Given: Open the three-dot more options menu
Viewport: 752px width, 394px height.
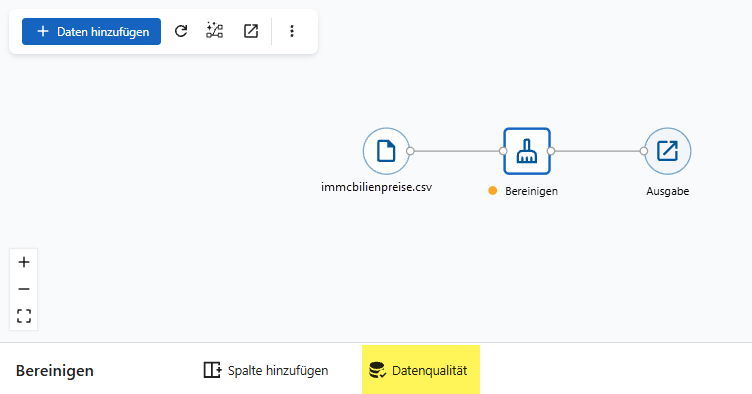Looking at the screenshot, I should coord(292,31).
